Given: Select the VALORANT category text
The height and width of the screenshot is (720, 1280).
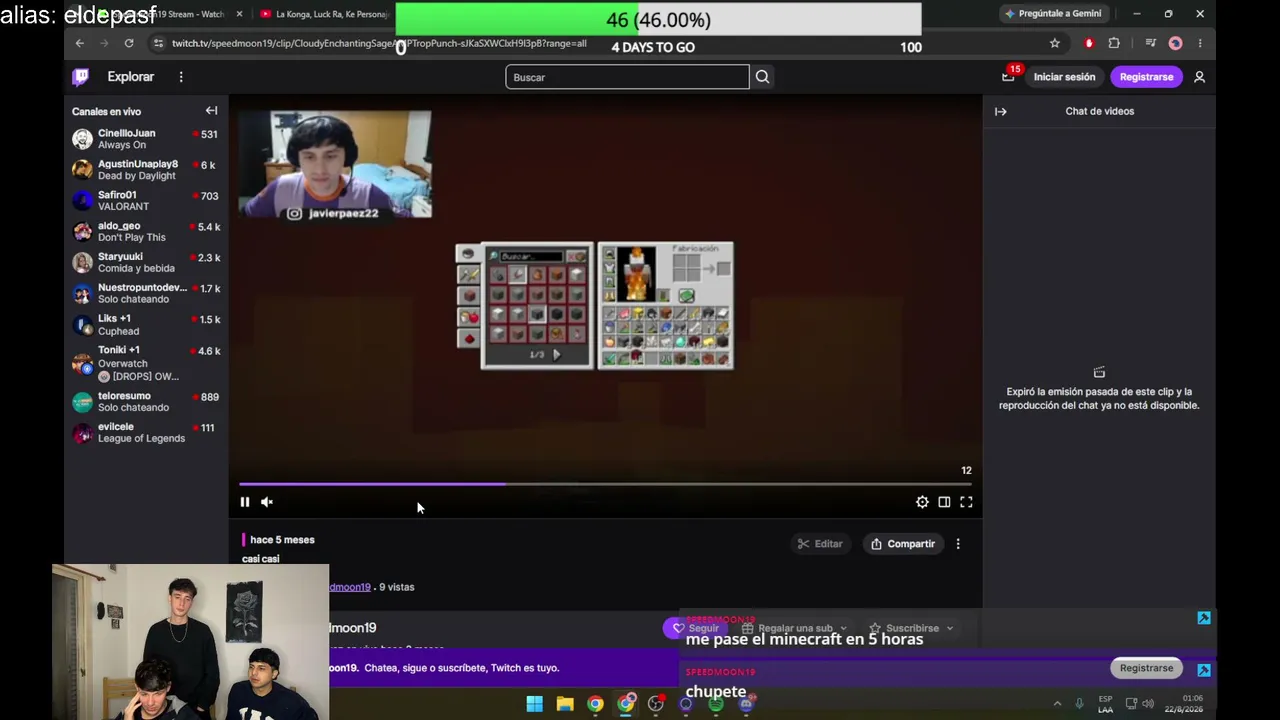Looking at the screenshot, I should pos(123,207).
